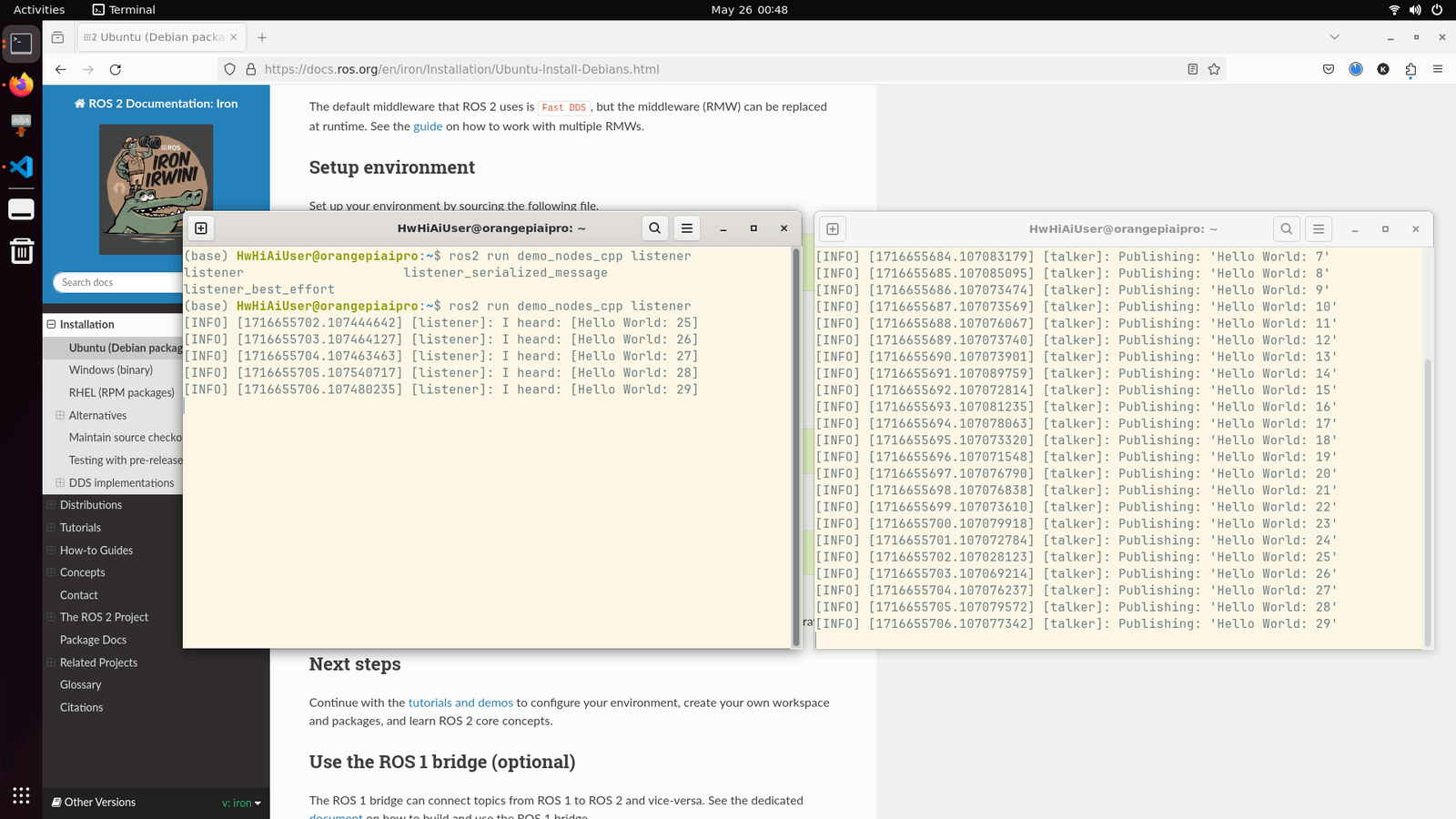Open Pocket save icon in Firefox toolbar

[1329, 69]
